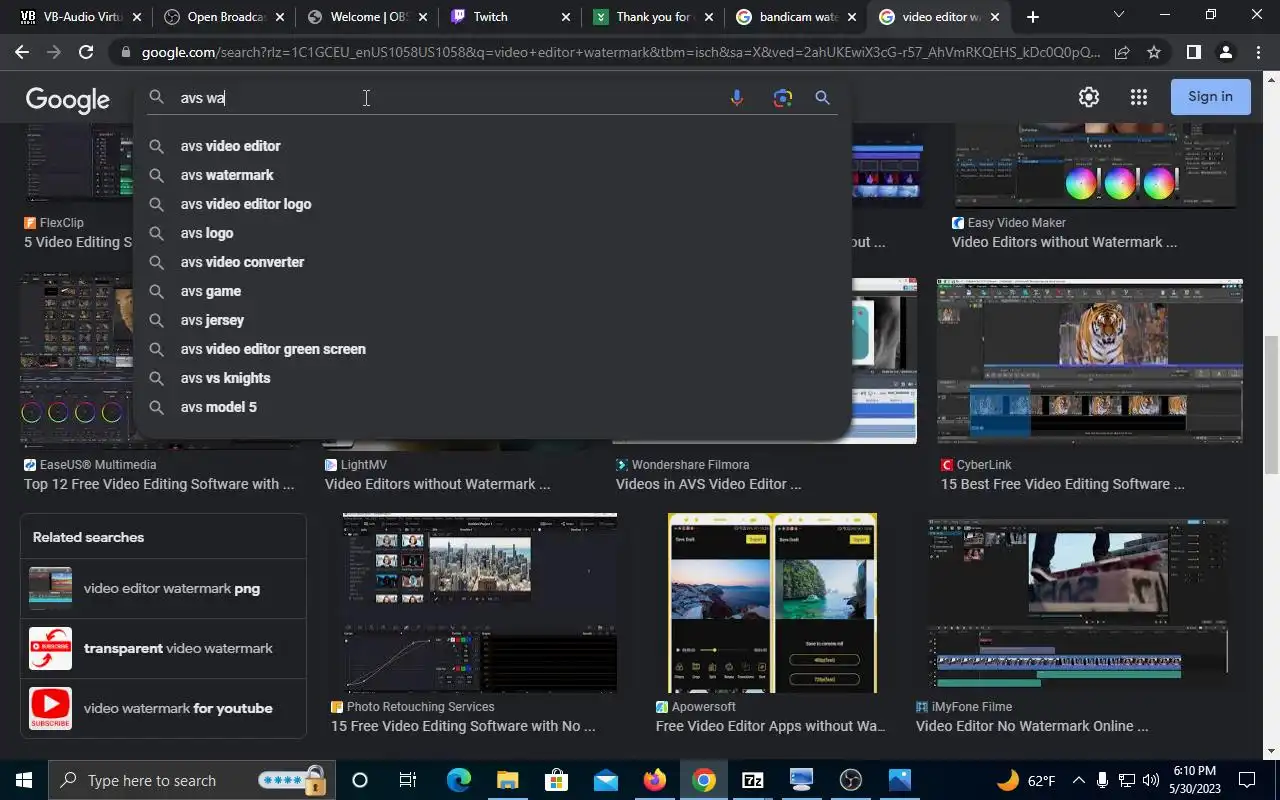Reload the current page
This screenshot has height=800, width=1280.
coord(86,52)
